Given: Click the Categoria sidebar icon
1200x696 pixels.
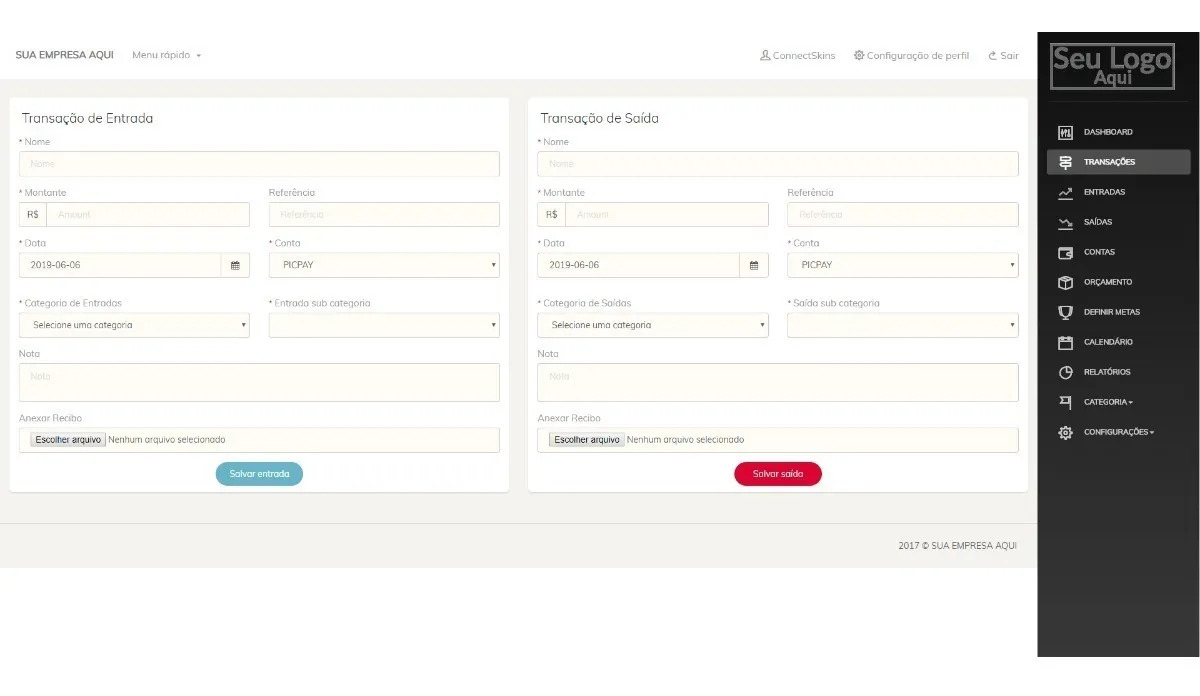Looking at the screenshot, I should coord(1065,402).
